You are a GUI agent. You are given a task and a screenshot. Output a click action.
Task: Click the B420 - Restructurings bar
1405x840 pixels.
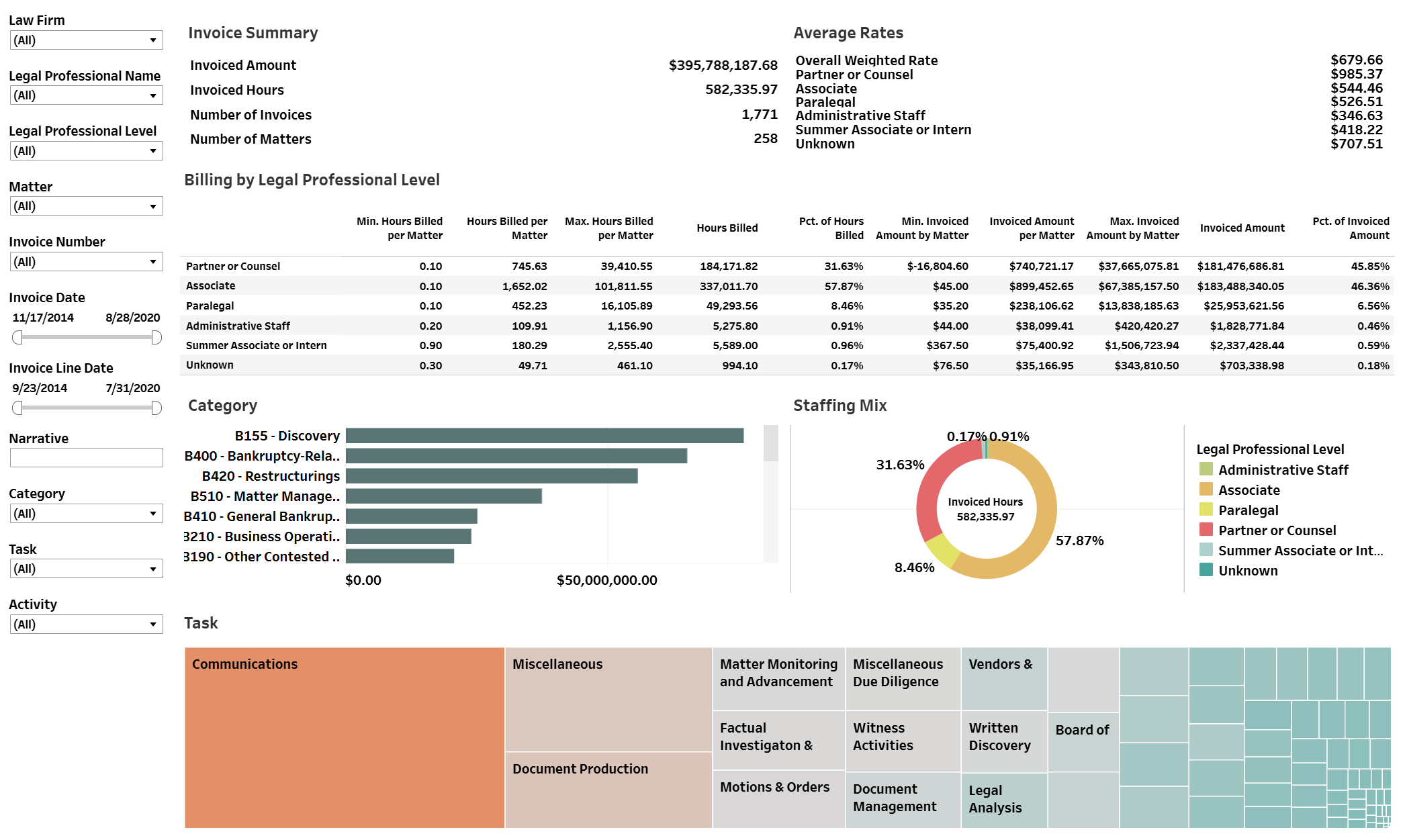pos(491,476)
